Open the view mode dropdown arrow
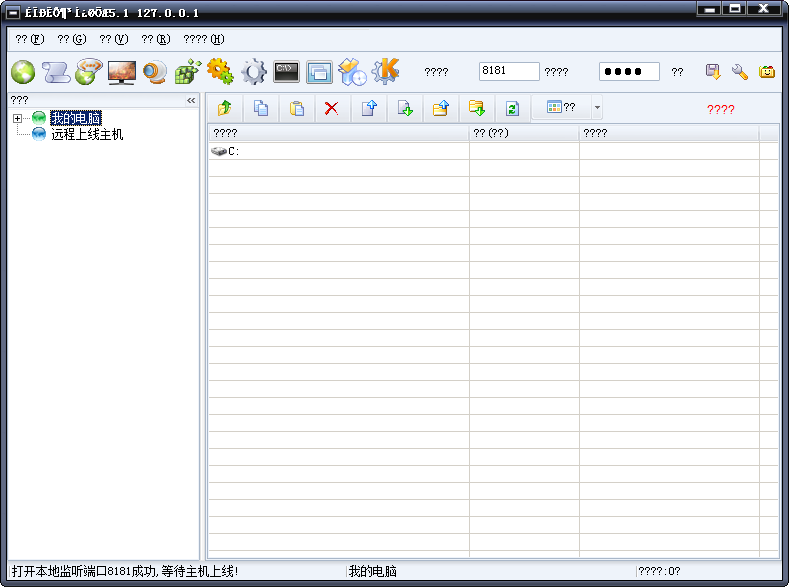Viewport: 789px width, 587px height. point(597,108)
